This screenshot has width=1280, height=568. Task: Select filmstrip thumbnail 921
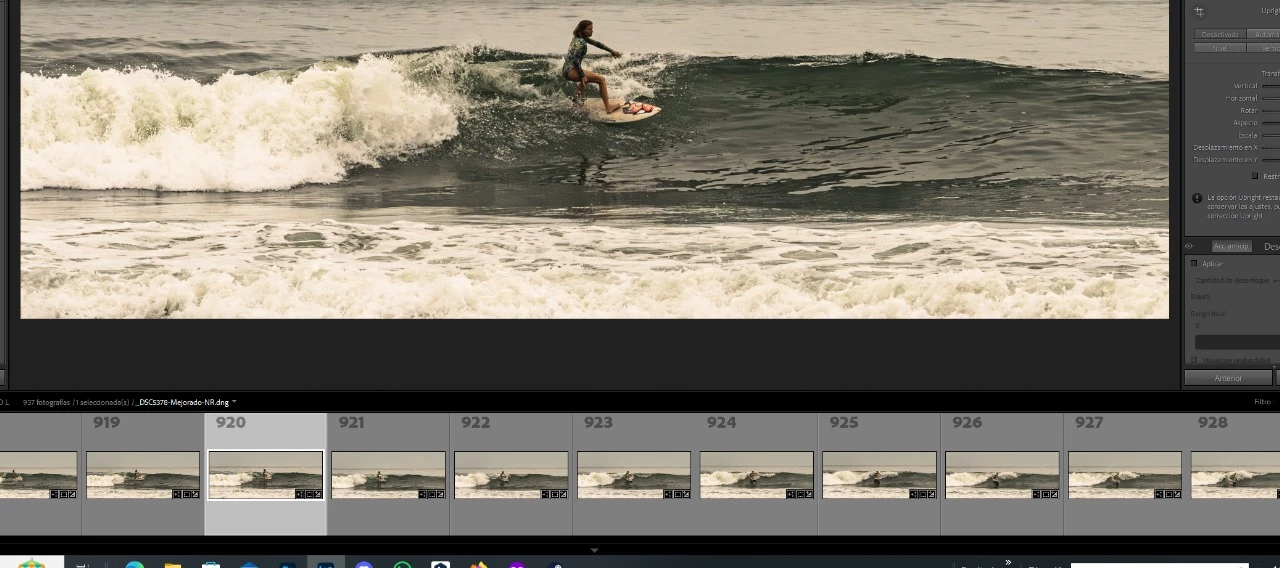point(388,474)
